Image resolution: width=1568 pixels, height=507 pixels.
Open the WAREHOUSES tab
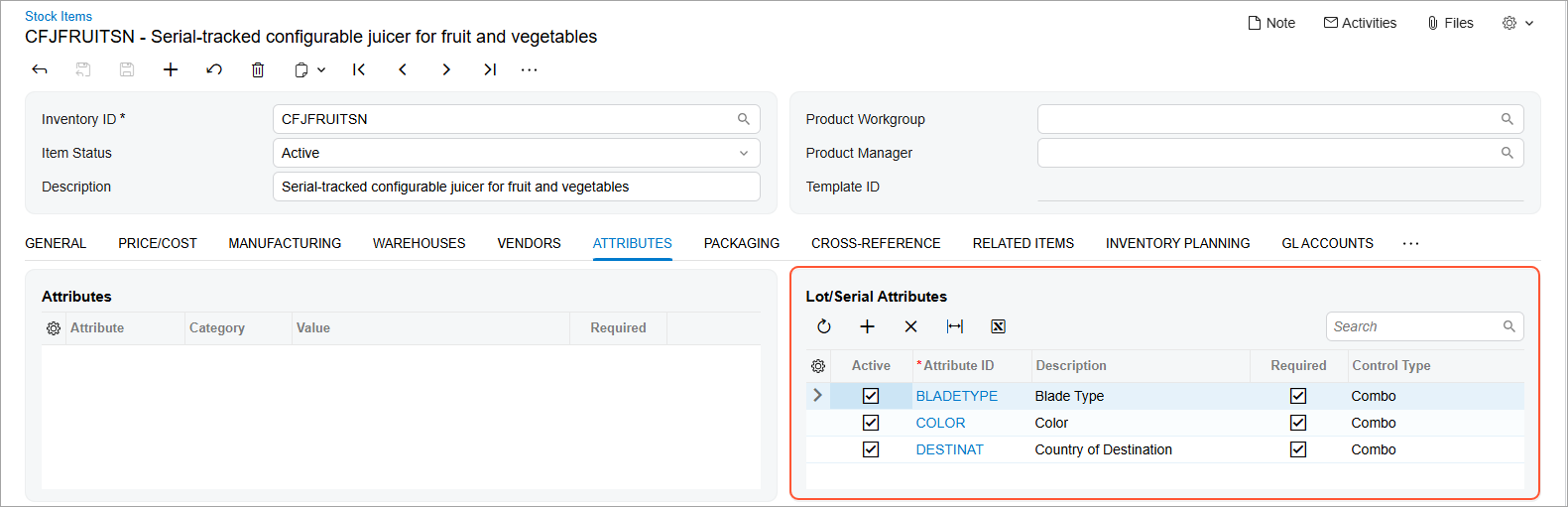click(x=419, y=243)
